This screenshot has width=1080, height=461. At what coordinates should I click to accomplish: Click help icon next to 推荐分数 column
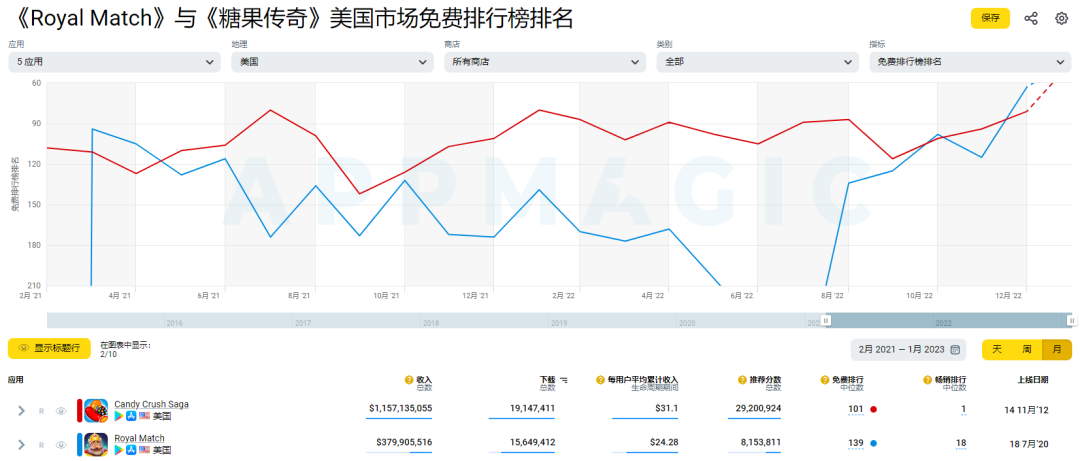tap(743, 380)
